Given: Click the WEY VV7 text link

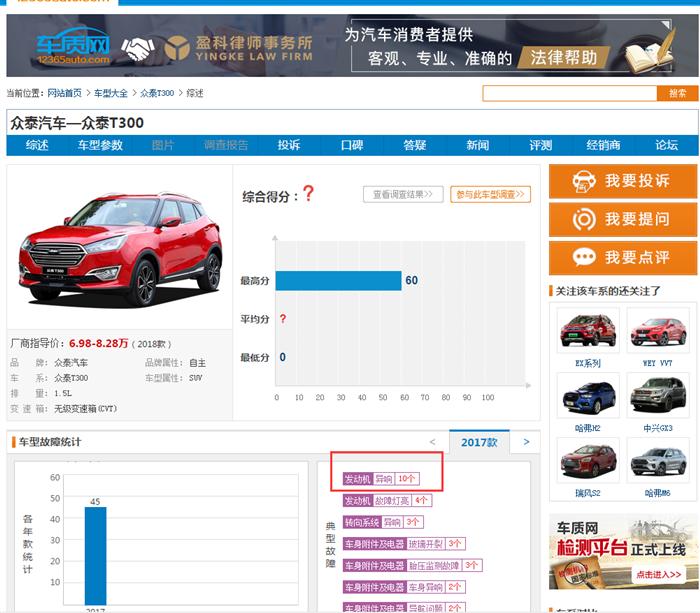Looking at the screenshot, I should click(x=658, y=363).
